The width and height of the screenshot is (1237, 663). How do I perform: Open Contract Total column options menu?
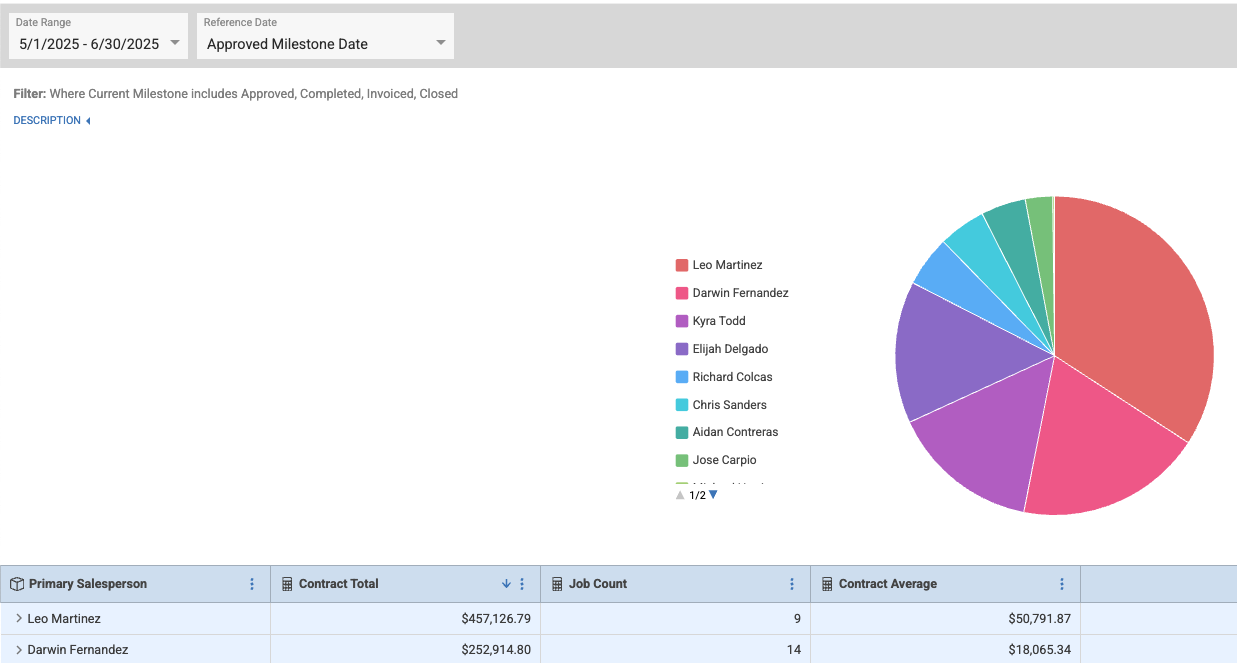click(x=522, y=584)
